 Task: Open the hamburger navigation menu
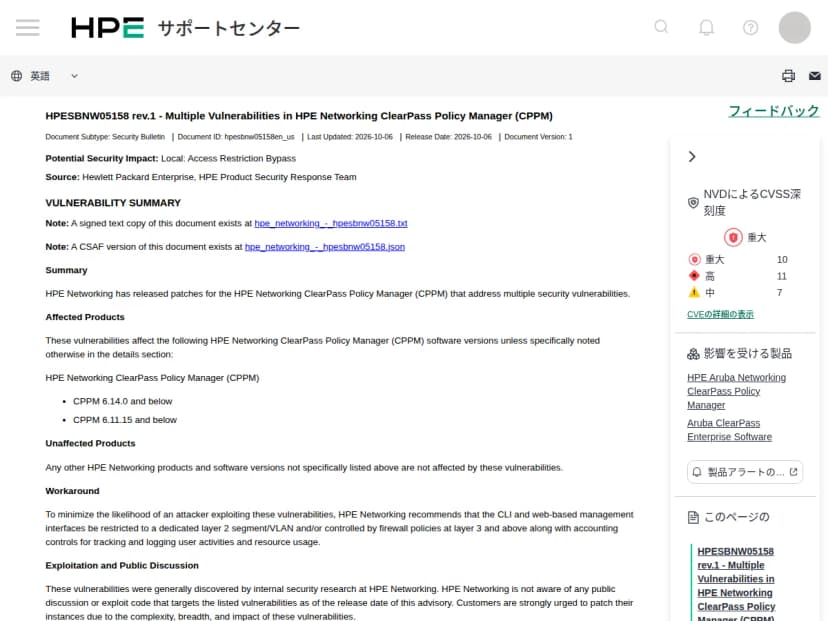[27, 27]
